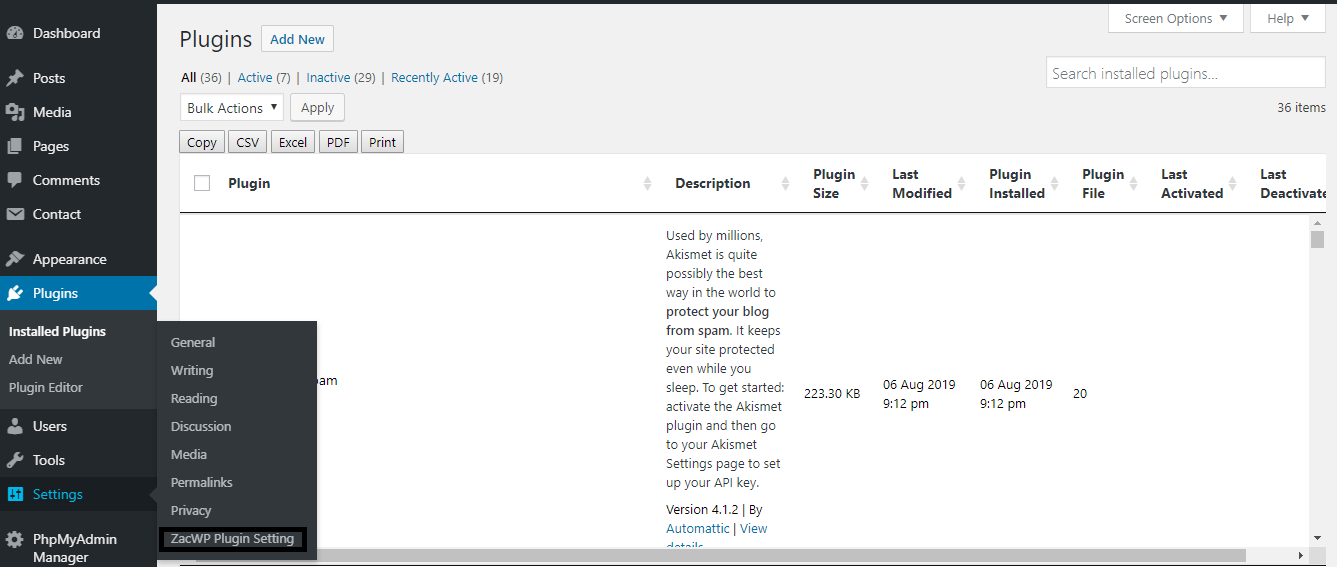This screenshot has height=567, width=1337.
Task: Click the Plugins plug icon
Action: point(15,293)
